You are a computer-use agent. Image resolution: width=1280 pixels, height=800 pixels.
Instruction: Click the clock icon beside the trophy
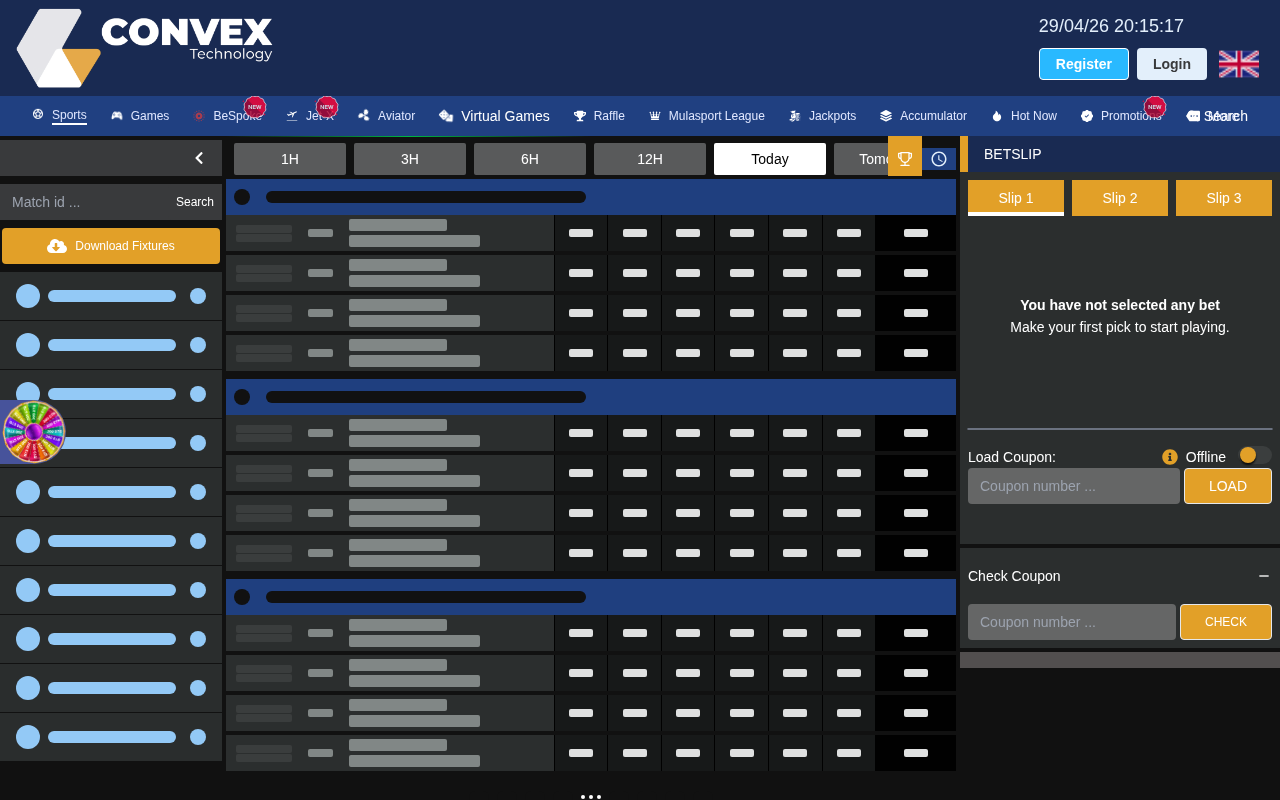939,159
